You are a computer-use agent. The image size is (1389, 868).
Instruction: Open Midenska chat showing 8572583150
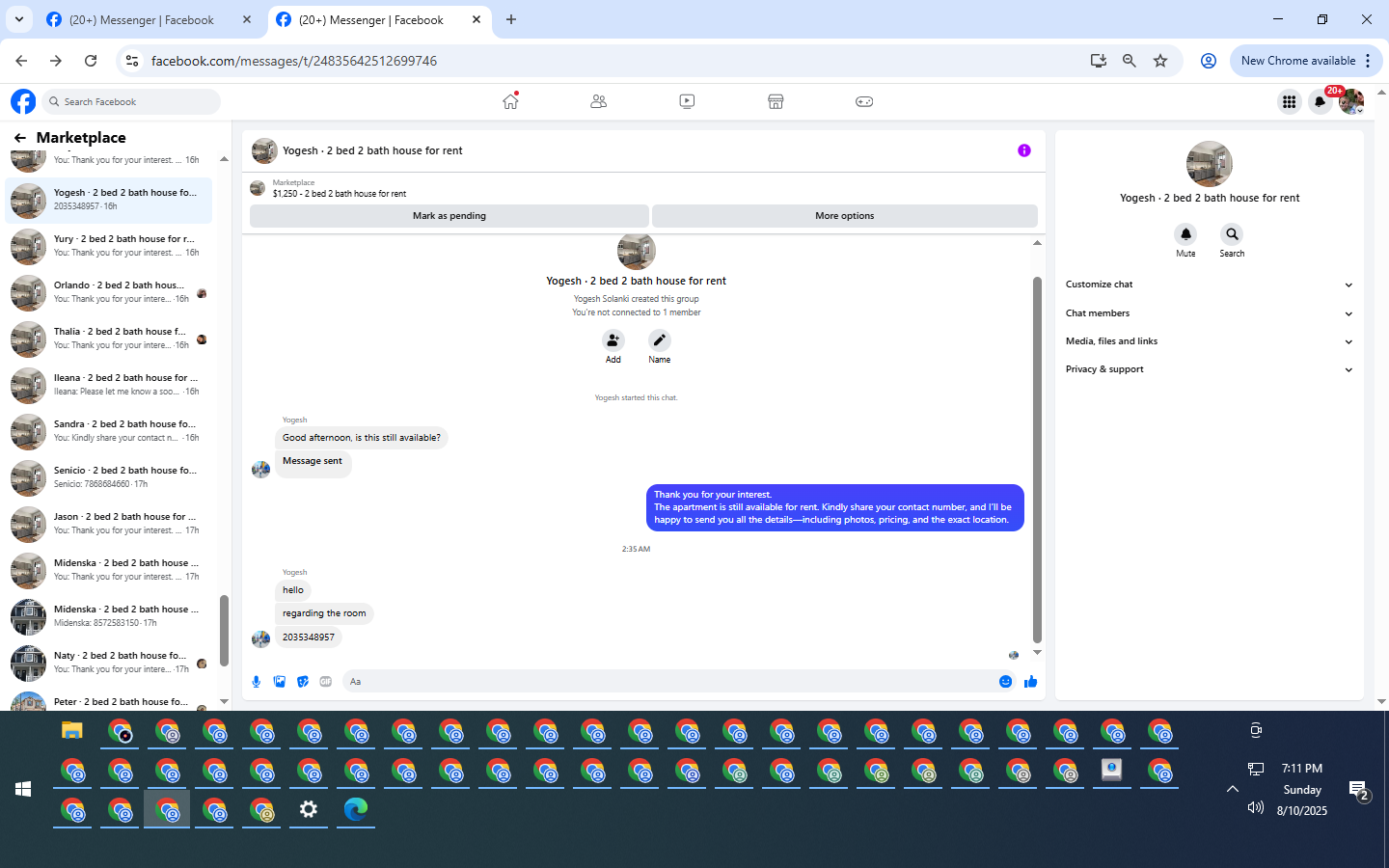[x=109, y=617]
